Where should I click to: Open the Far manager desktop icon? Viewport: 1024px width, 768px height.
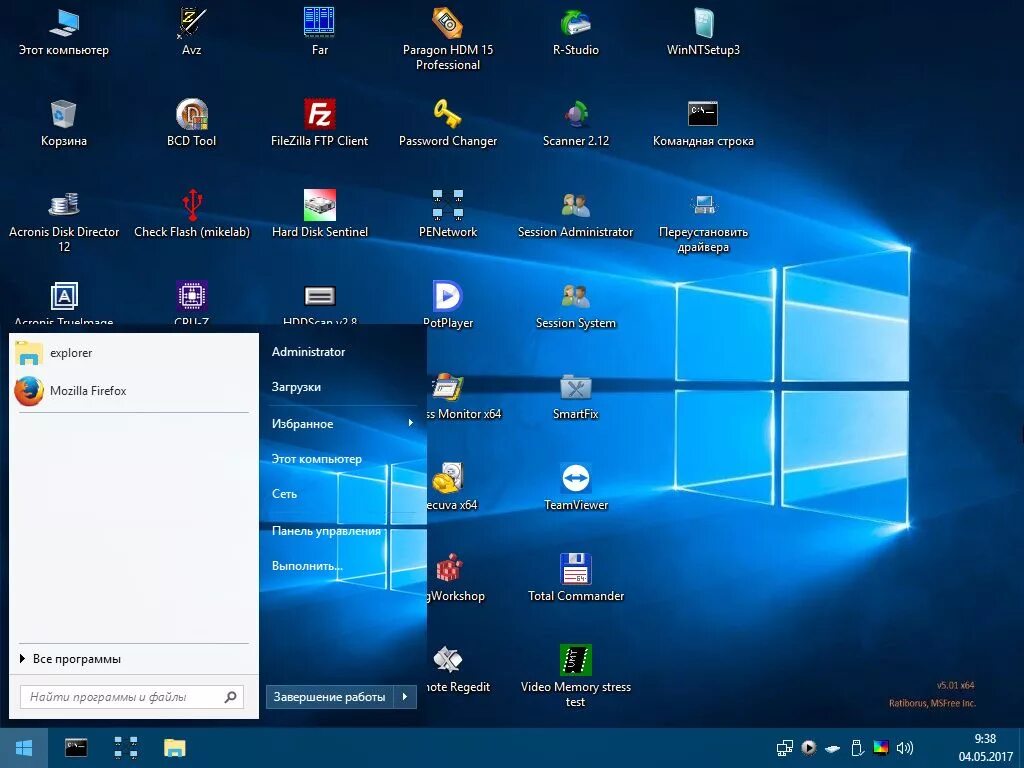click(319, 31)
